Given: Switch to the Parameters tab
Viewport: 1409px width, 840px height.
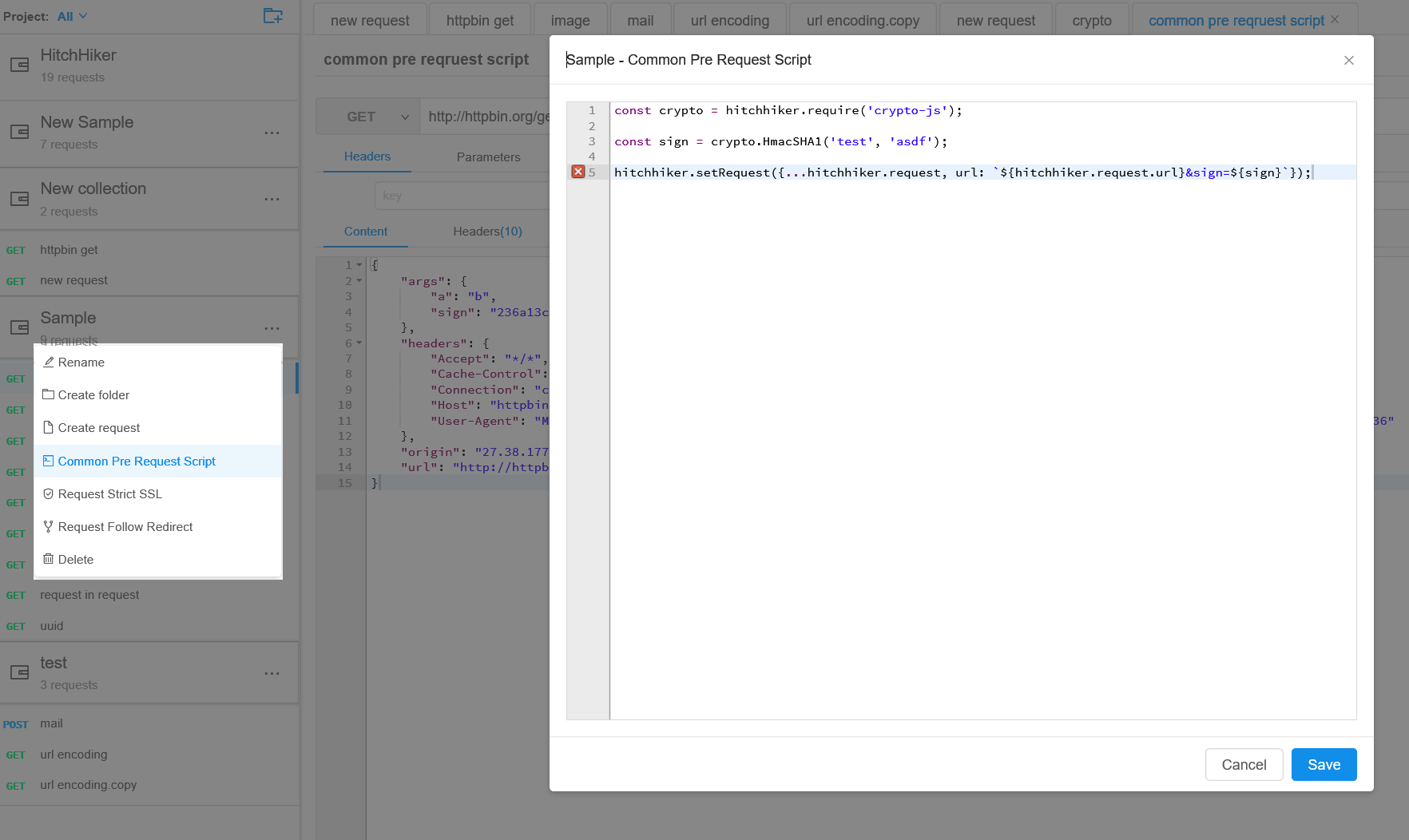Looking at the screenshot, I should [x=489, y=157].
